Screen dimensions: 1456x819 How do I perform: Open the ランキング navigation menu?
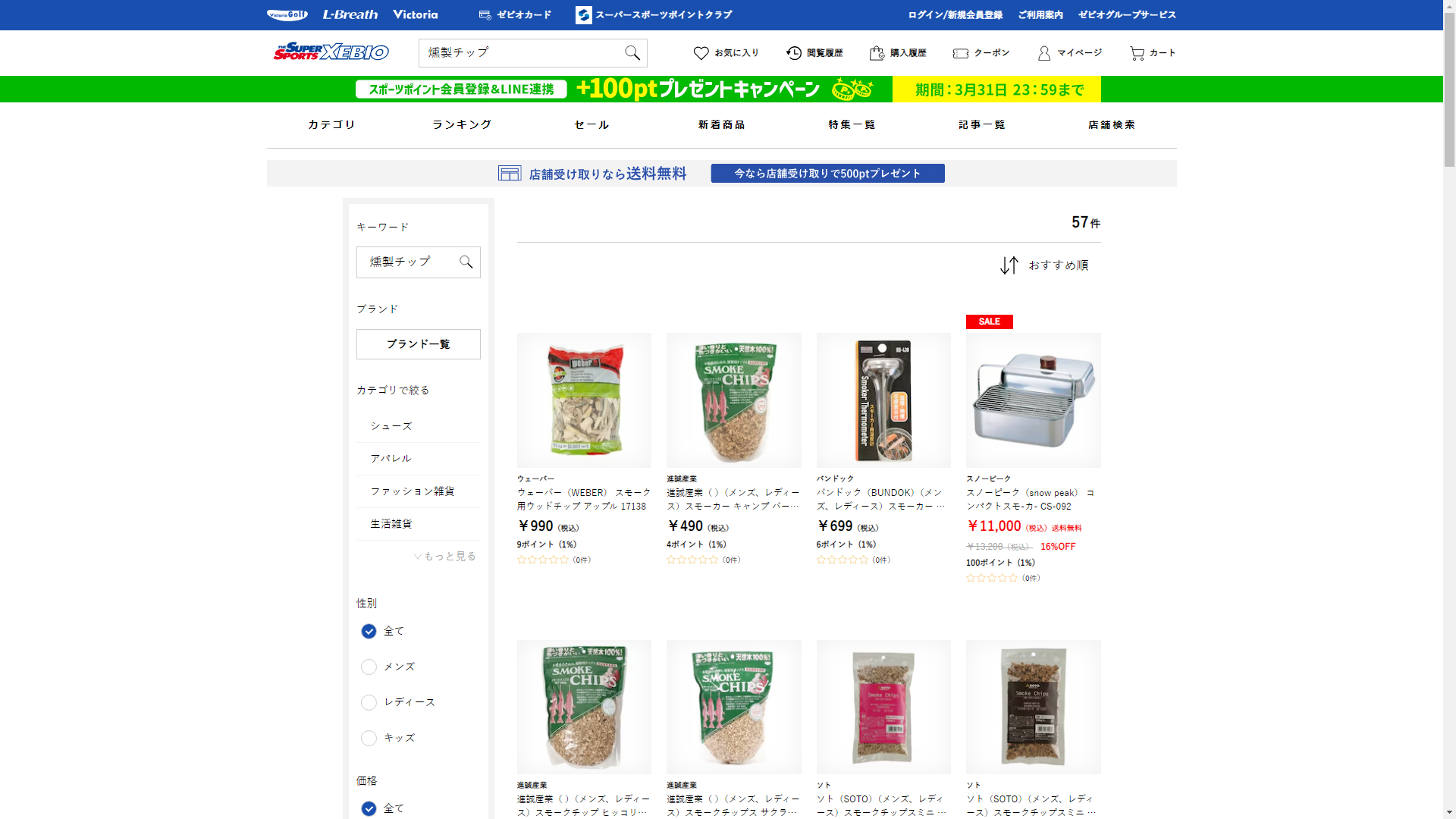(x=462, y=124)
